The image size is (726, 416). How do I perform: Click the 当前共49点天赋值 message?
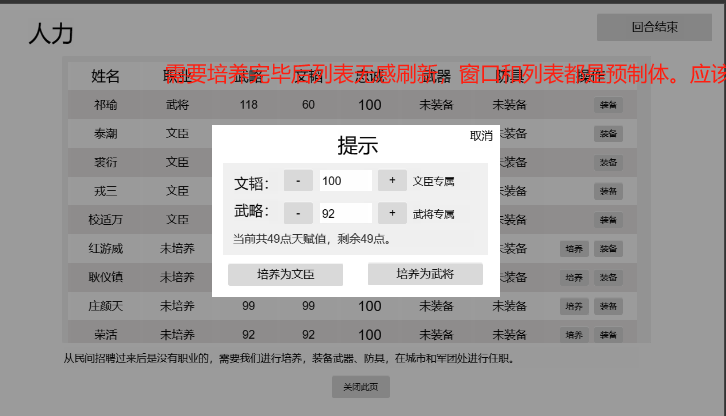(312, 239)
